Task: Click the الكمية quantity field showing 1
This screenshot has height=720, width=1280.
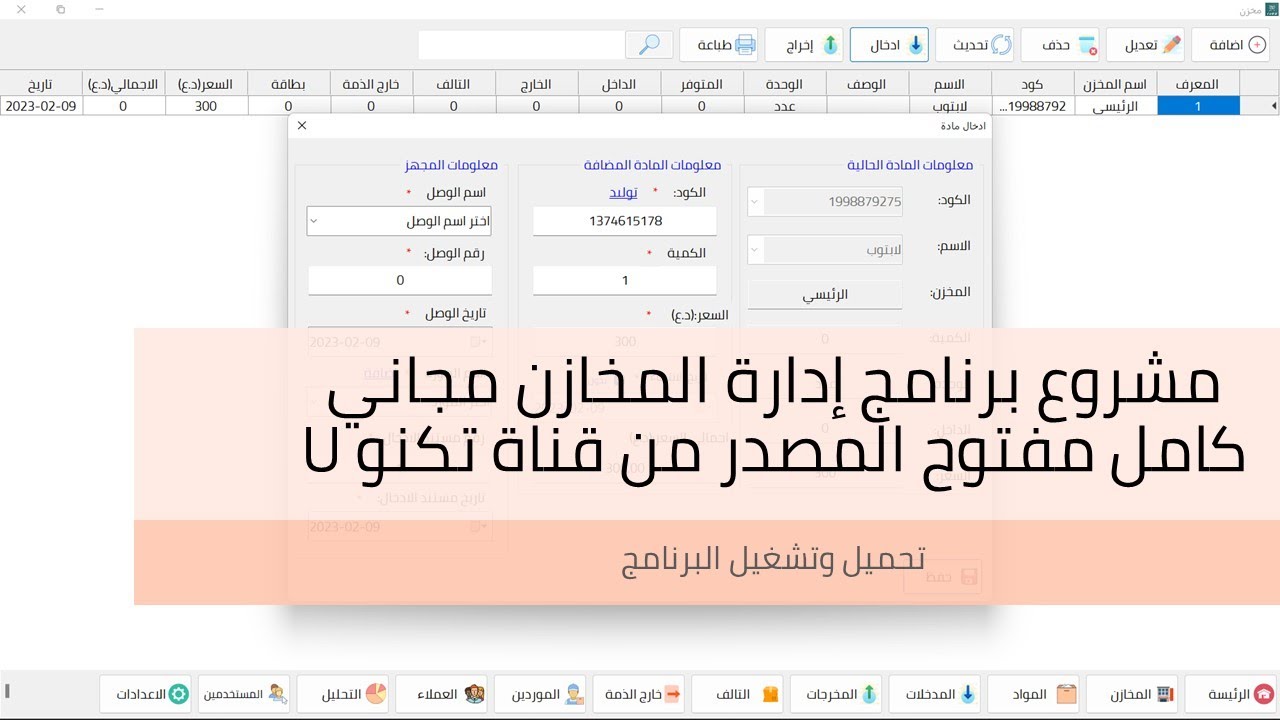Action: click(x=625, y=281)
